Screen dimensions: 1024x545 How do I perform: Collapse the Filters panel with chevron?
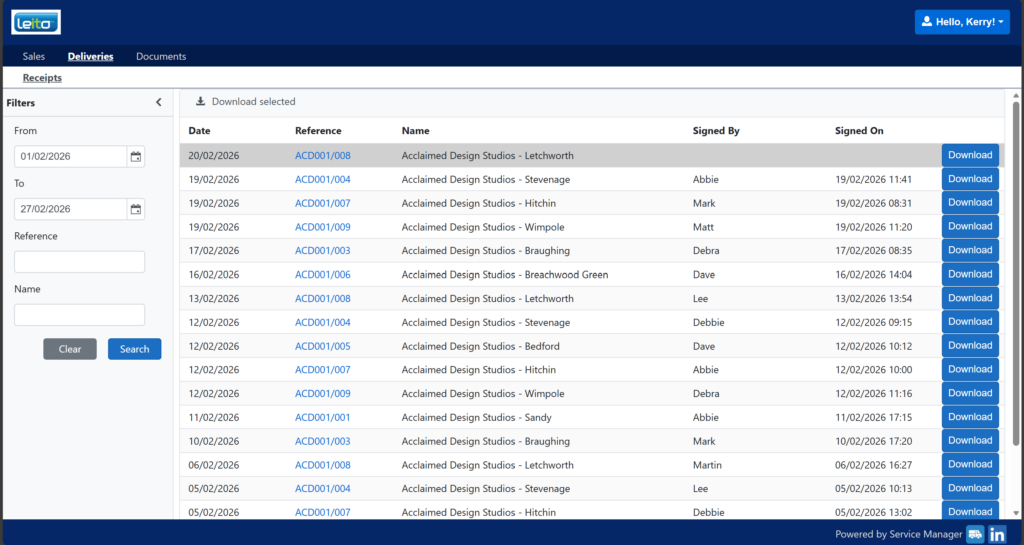coord(158,102)
